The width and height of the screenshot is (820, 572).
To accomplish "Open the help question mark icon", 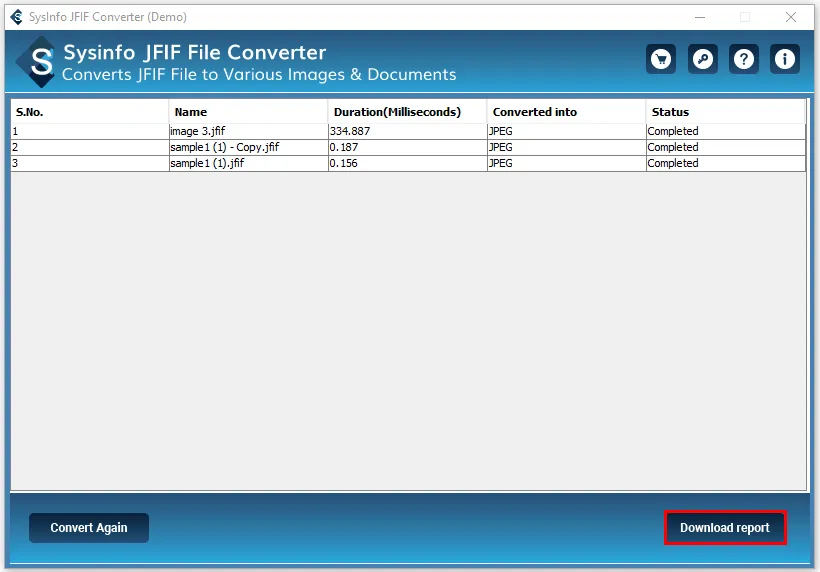I will click(x=744, y=60).
